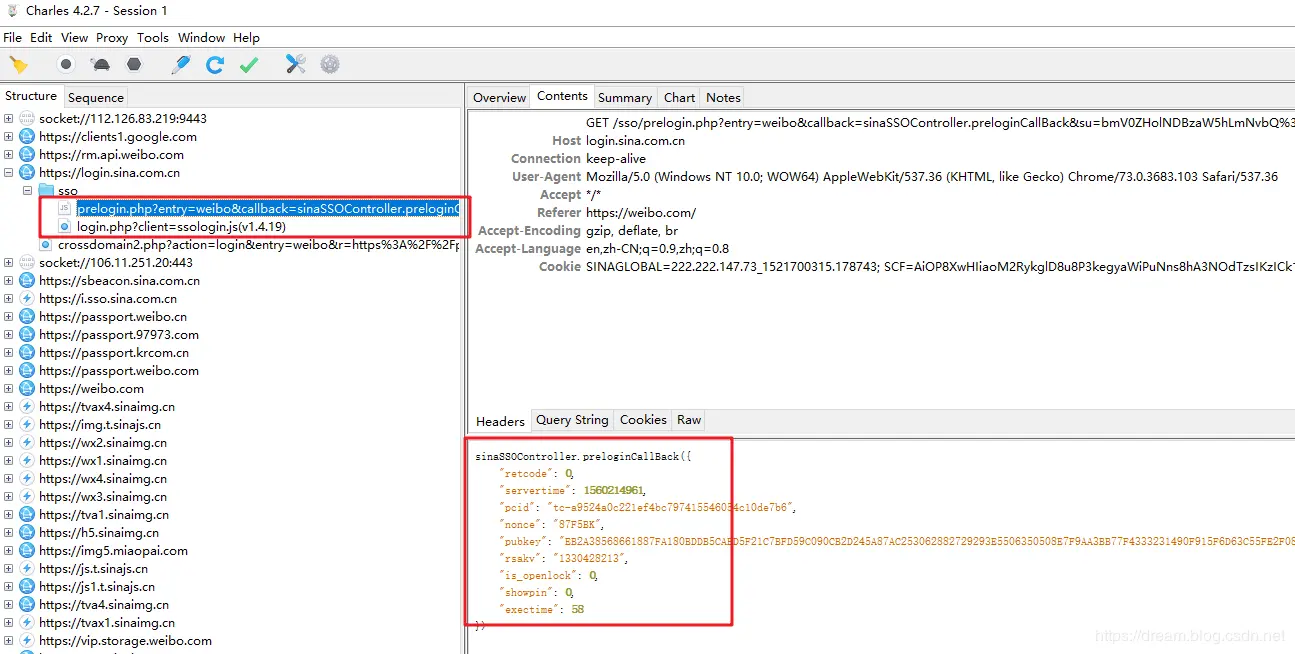Viewport: 1295px width, 654px height.
Task: Open the Edit menu
Action: [41, 38]
